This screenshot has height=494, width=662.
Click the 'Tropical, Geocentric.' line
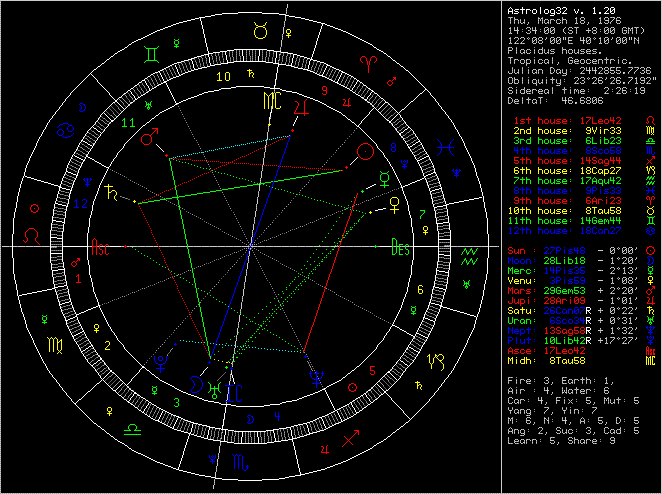click(570, 61)
